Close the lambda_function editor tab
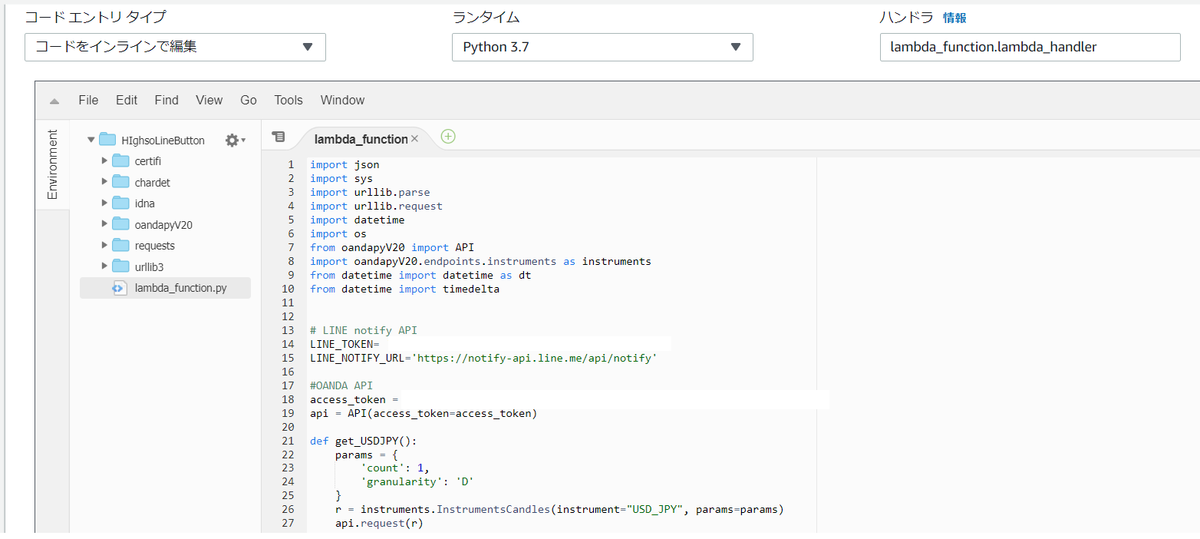Image resolution: width=1200 pixels, height=539 pixels. click(x=415, y=139)
